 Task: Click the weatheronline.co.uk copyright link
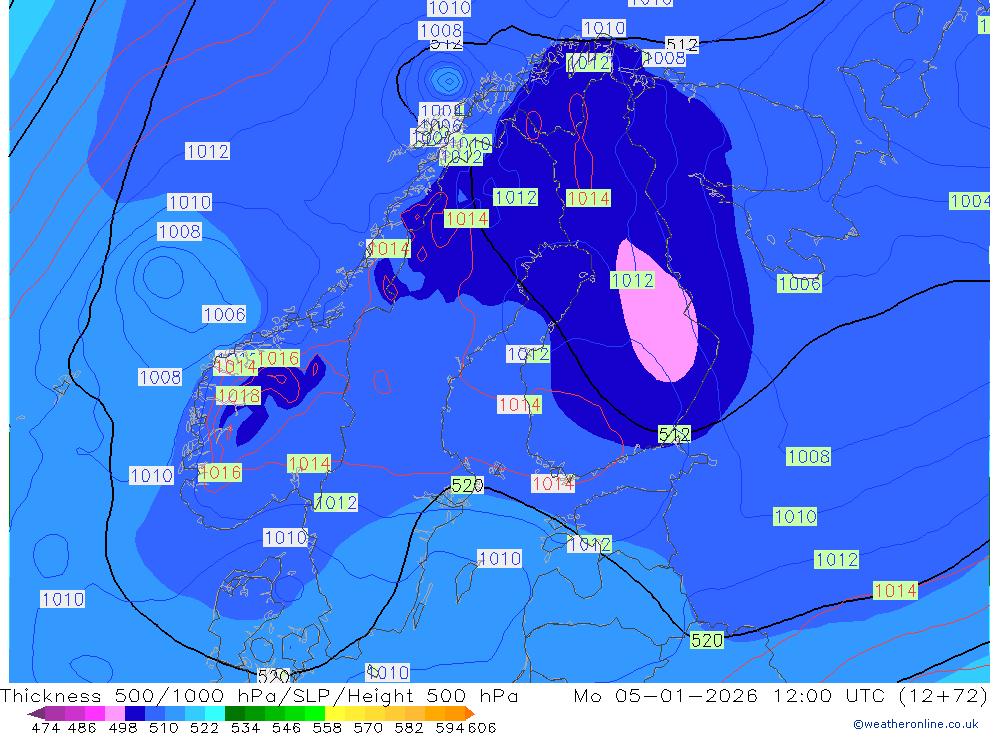click(x=915, y=724)
